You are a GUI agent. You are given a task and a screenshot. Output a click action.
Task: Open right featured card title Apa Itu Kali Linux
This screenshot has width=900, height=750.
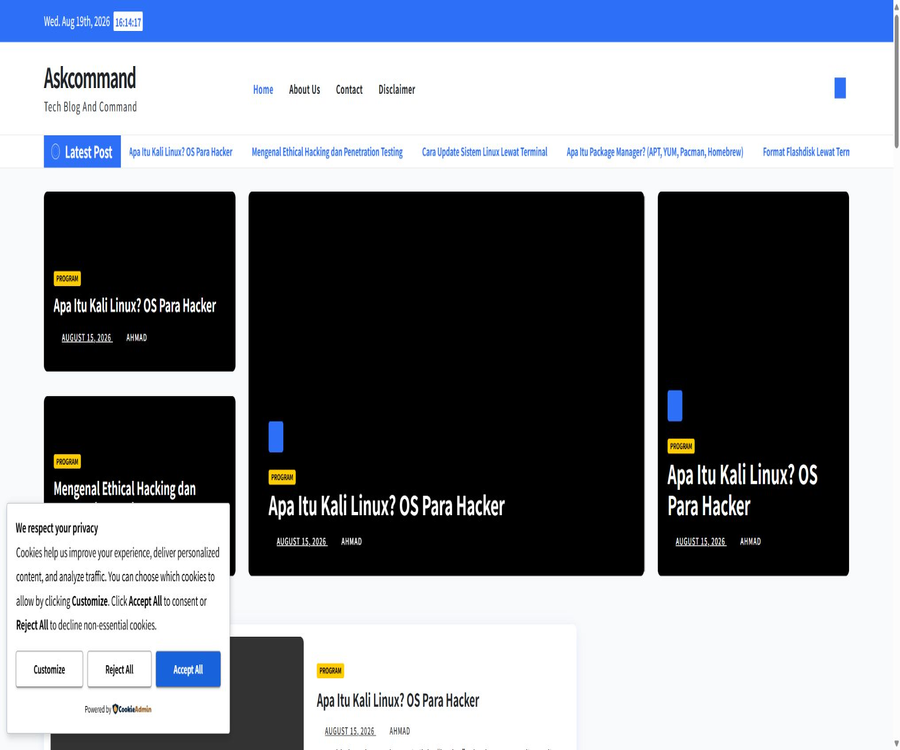click(742, 491)
